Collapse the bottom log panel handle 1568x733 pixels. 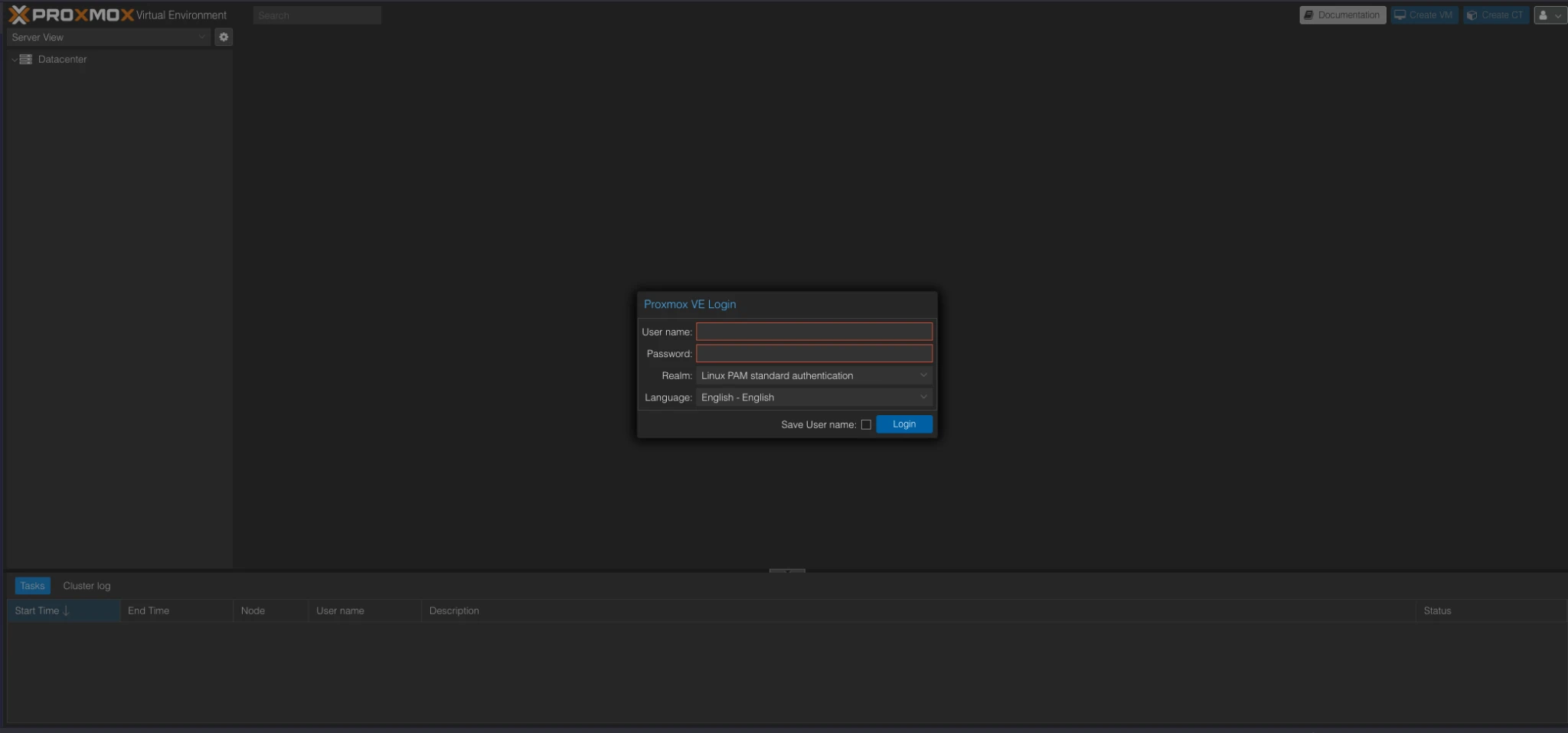(787, 571)
